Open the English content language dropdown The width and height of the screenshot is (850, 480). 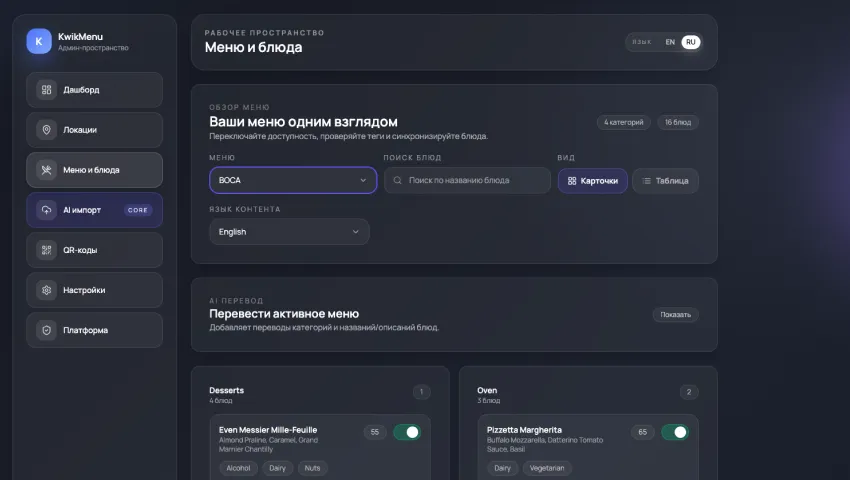click(x=289, y=232)
